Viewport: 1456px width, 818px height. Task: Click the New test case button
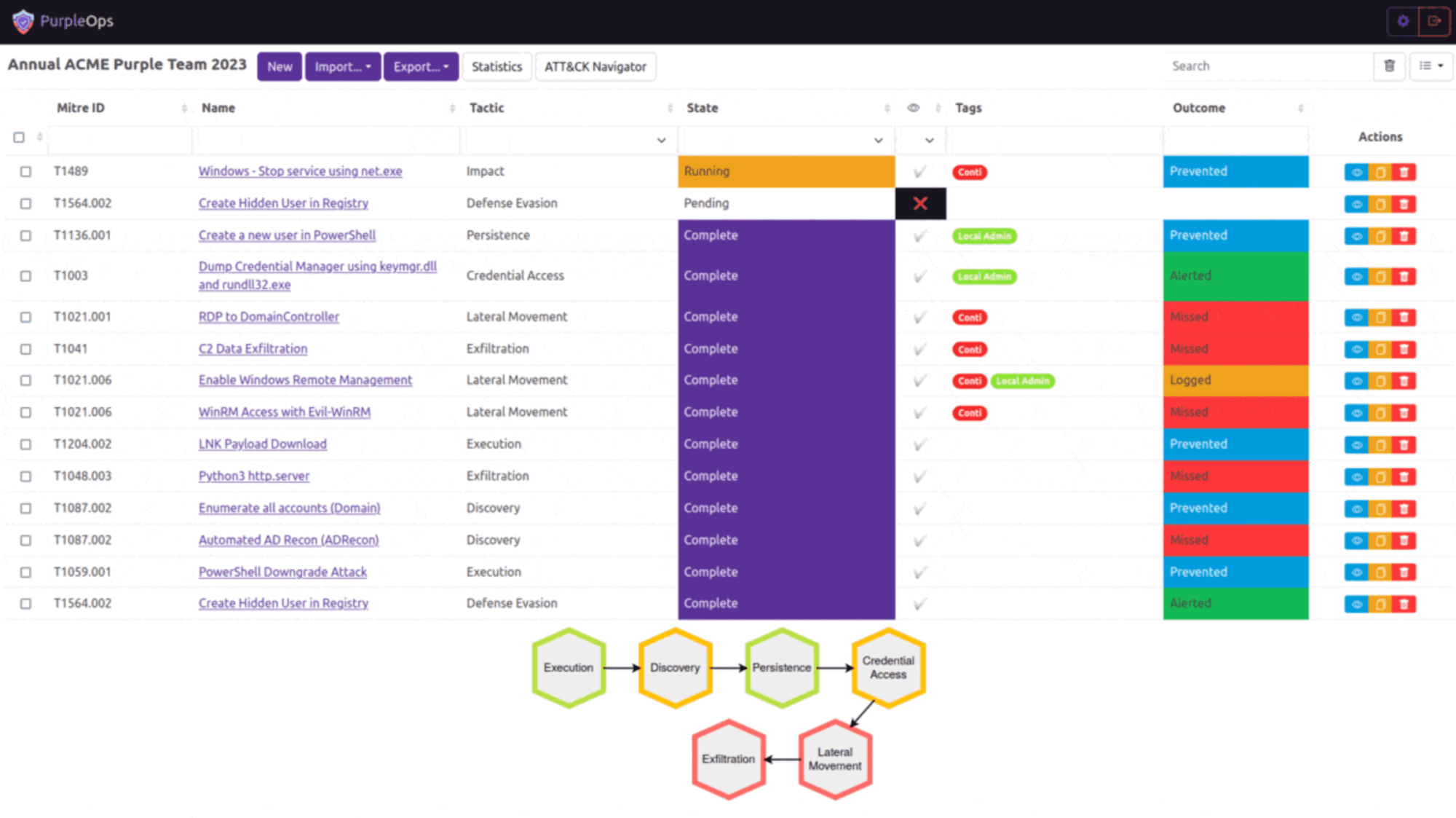[x=280, y=66]
